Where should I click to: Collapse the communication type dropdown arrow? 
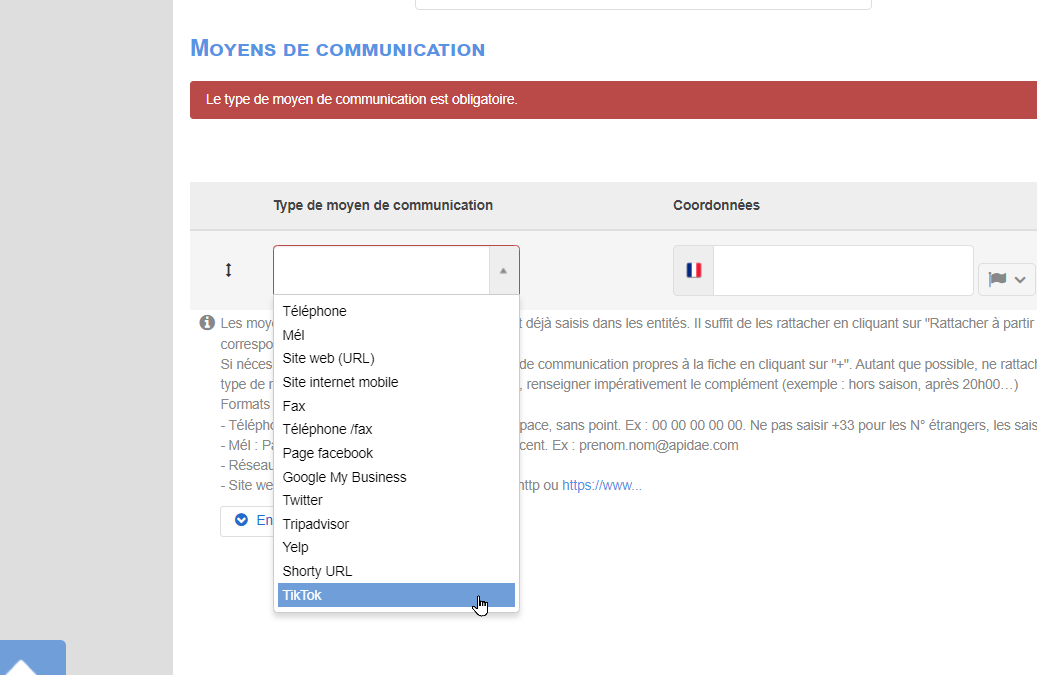click(x=503, y=270)
